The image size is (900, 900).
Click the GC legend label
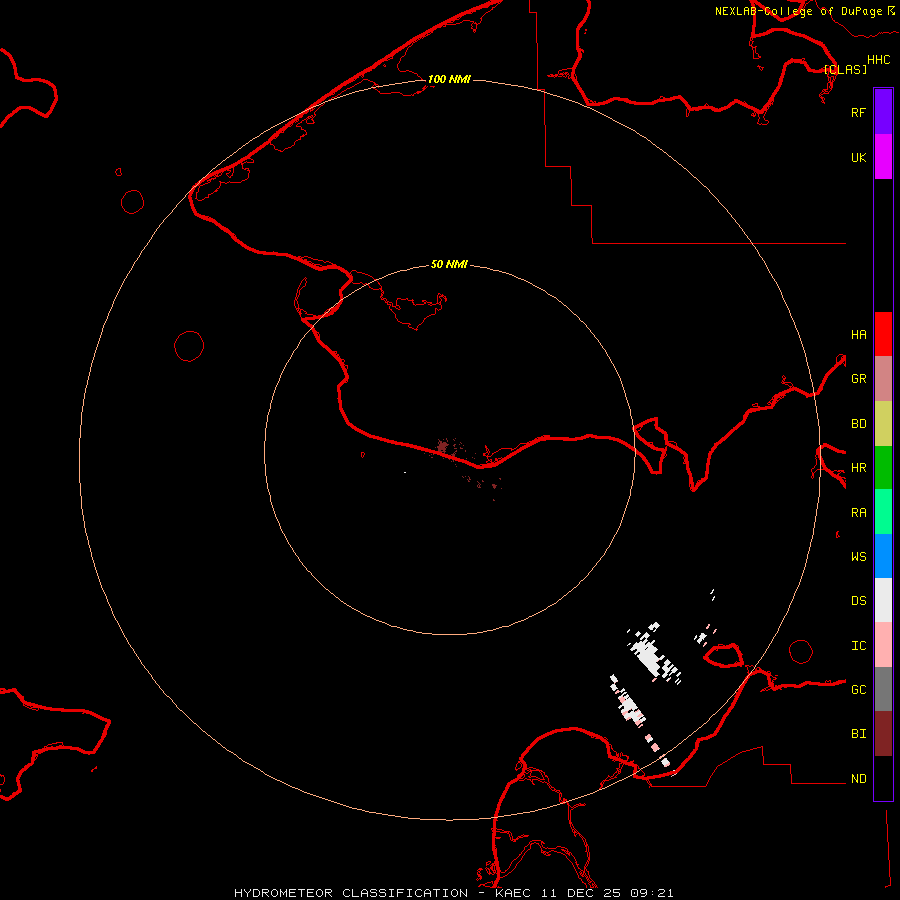pos(858,690)
